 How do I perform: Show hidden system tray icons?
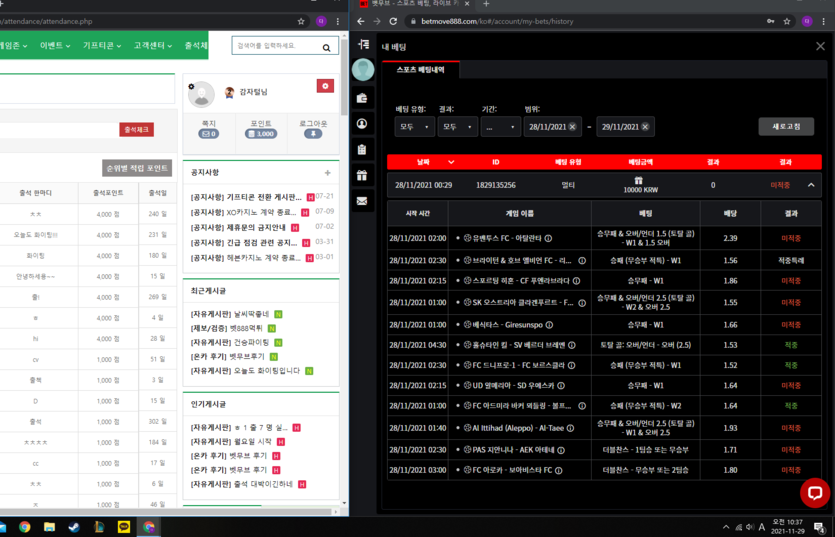[726, 527]
